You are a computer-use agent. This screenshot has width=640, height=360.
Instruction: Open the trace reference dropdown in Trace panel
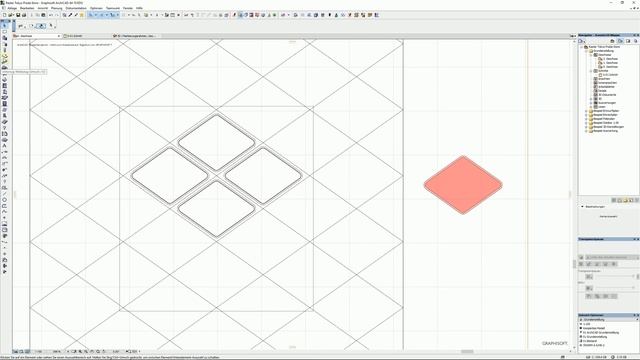point(612,257)
